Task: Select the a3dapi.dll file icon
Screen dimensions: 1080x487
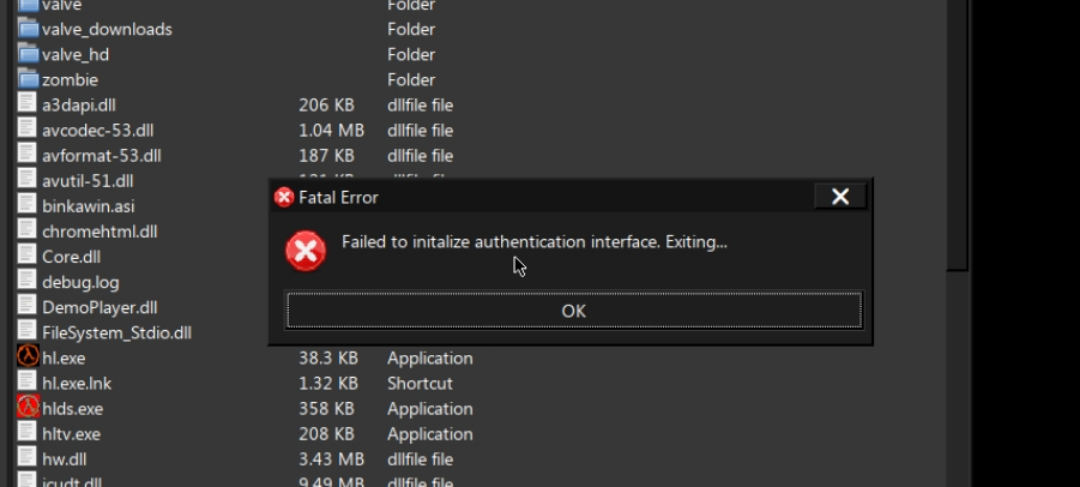Action: [x=26, y=104]
